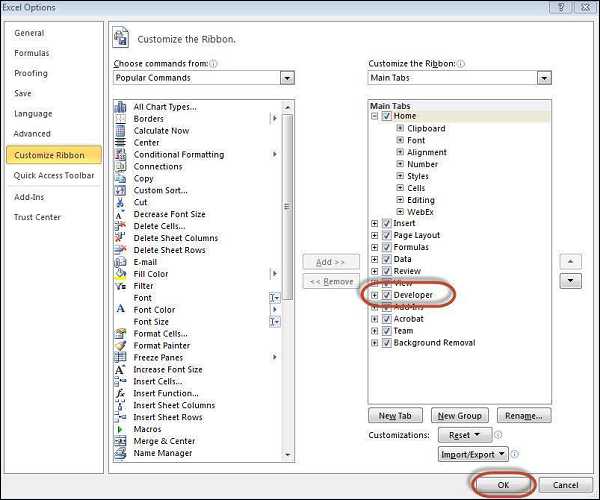This screenshot has width=600, height=500.
Task: Click the Center alignment icon
Action: 120,142
